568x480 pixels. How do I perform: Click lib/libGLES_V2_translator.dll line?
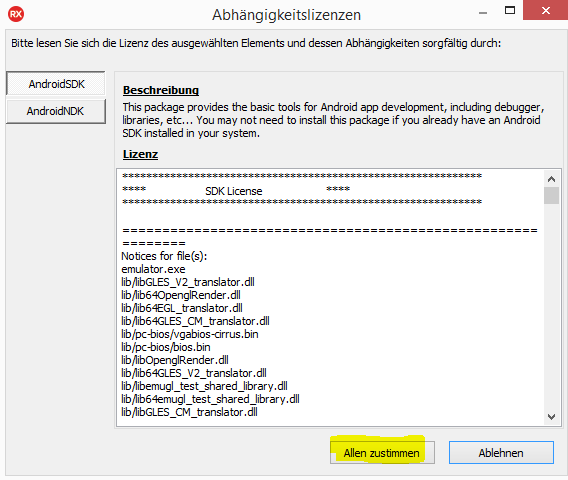click(x=188, y=282)
